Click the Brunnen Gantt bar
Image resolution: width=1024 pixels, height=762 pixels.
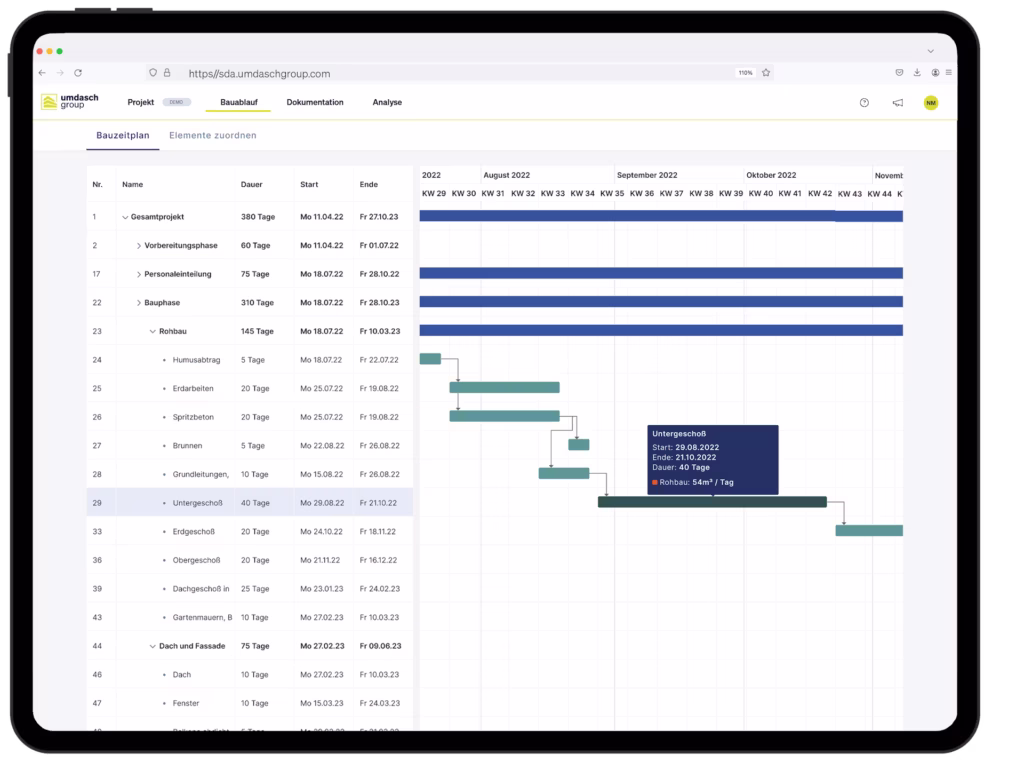[x=579, y=445]
